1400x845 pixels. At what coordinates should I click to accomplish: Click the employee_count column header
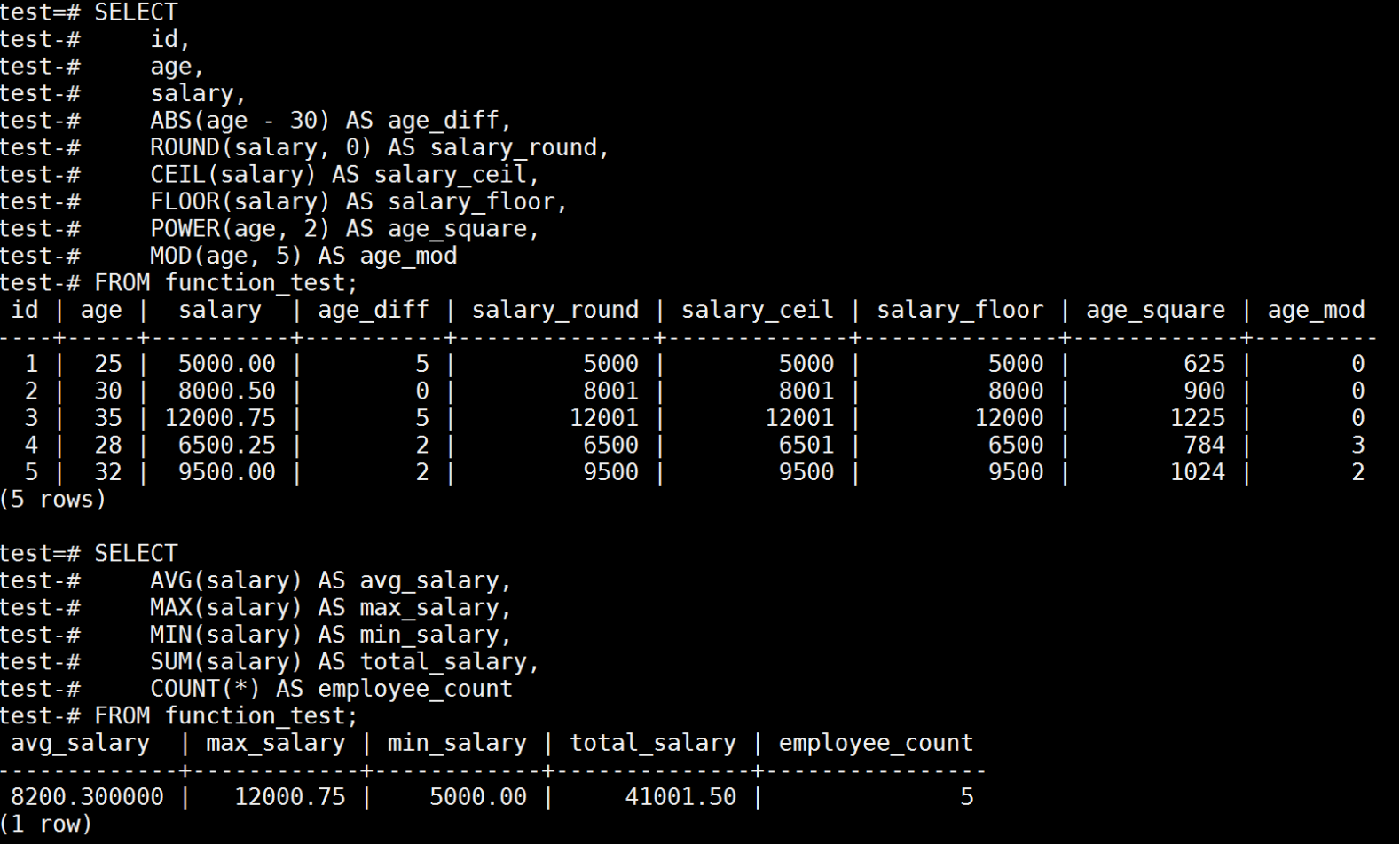tap(876, 743)
